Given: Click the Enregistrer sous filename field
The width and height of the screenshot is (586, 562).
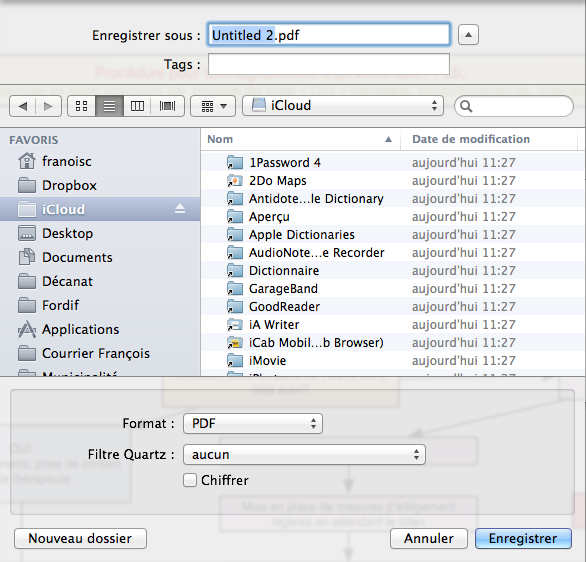Looking at the screenshot, I should [329, 35].
